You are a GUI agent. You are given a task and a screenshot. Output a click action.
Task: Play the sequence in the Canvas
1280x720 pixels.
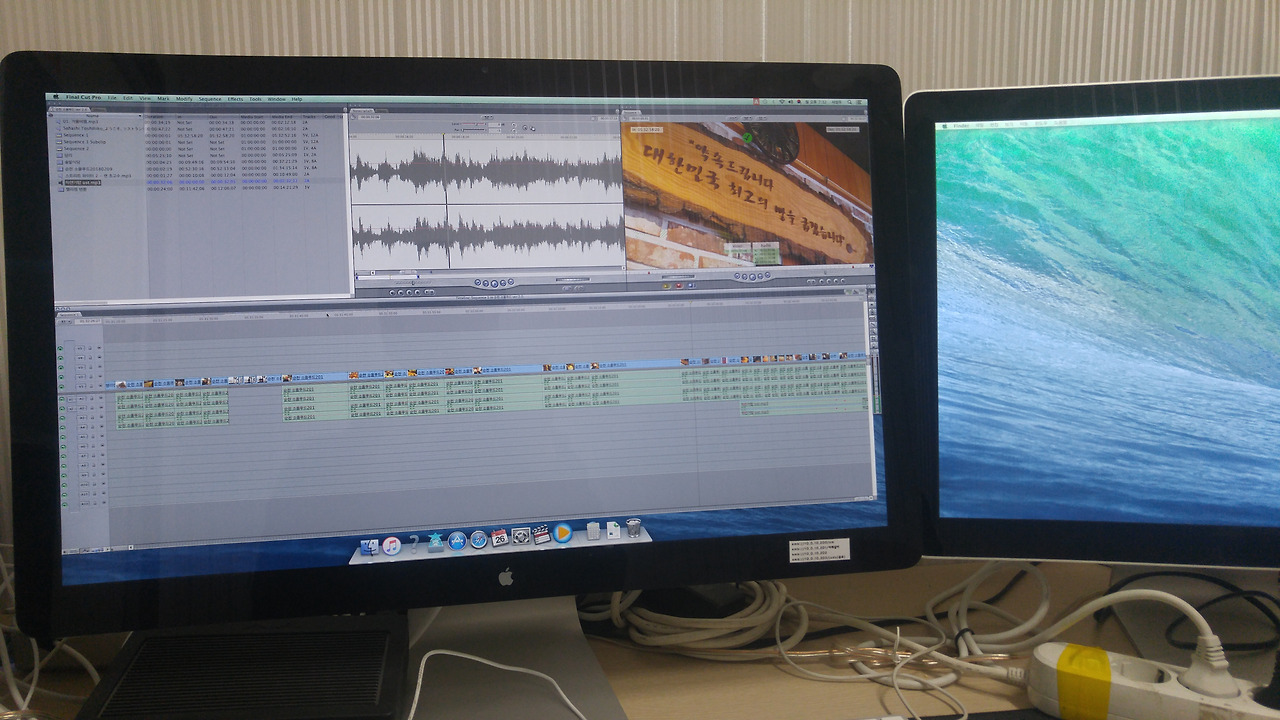click(x=752, y=276)
